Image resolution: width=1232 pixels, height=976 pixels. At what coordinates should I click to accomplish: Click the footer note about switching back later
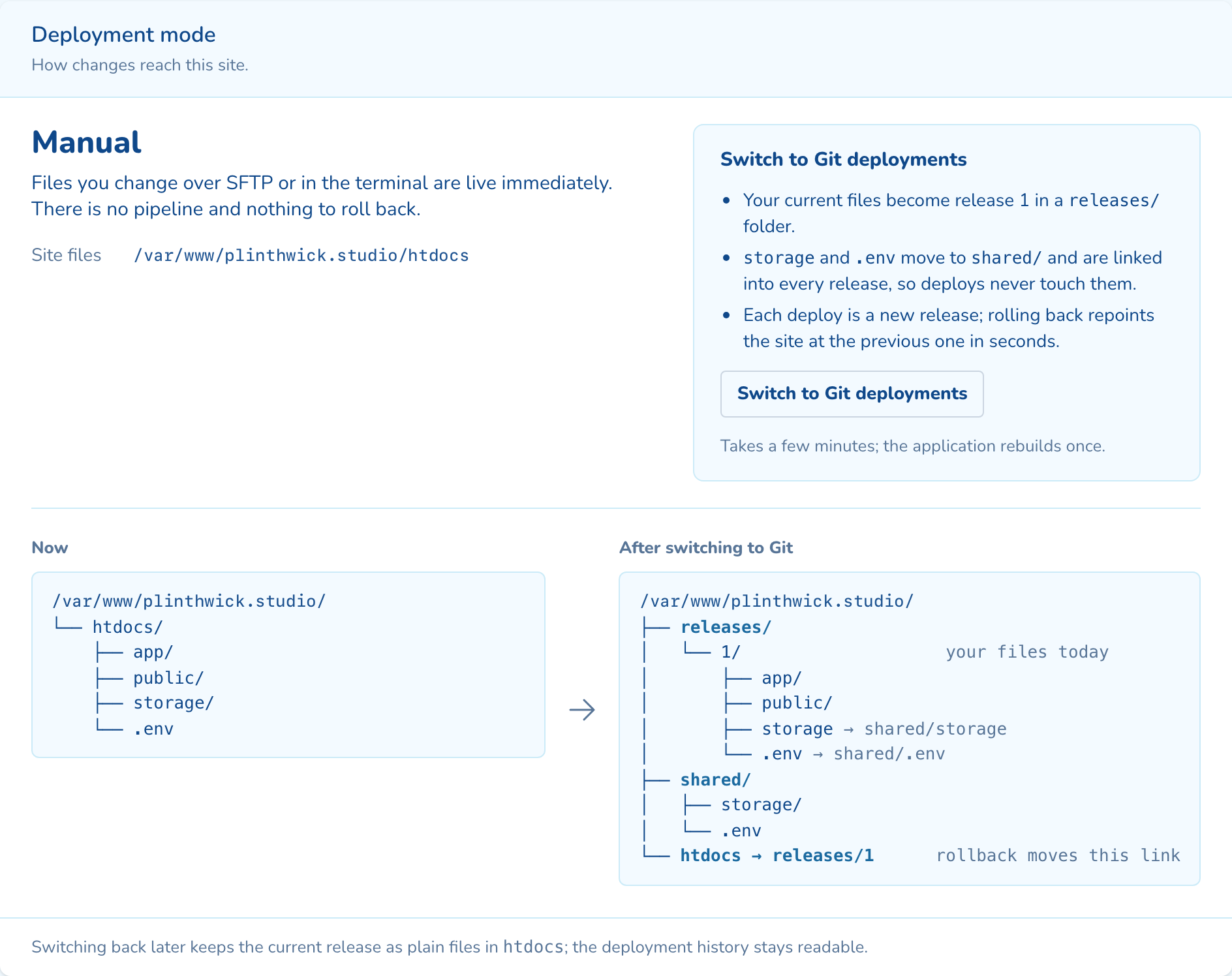coord(450,947)
